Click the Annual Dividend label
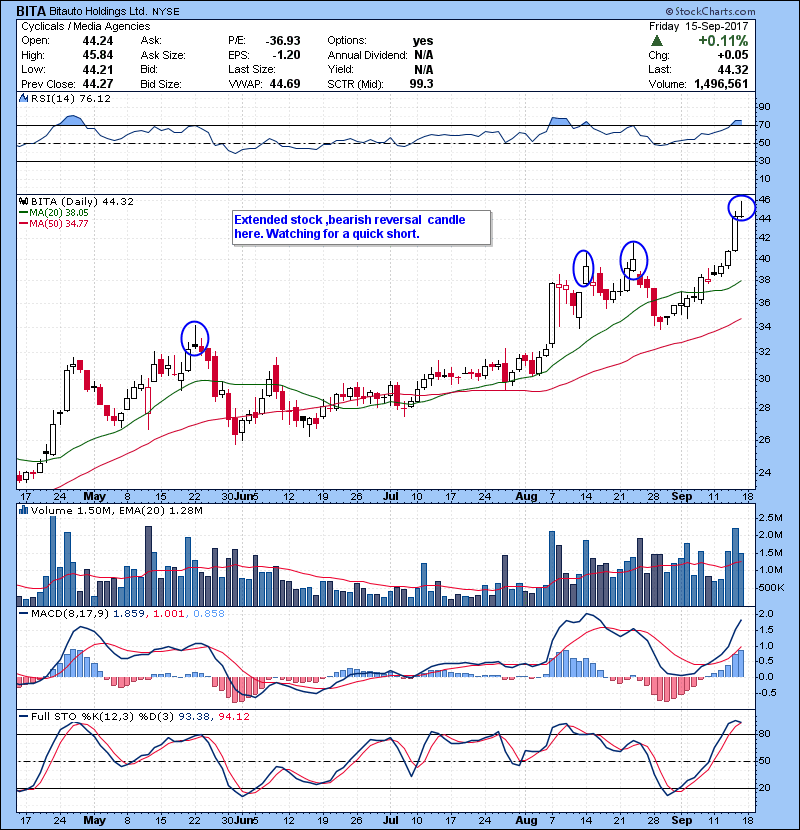This screenshot has height=830, width=800. (x=367, y=55)
